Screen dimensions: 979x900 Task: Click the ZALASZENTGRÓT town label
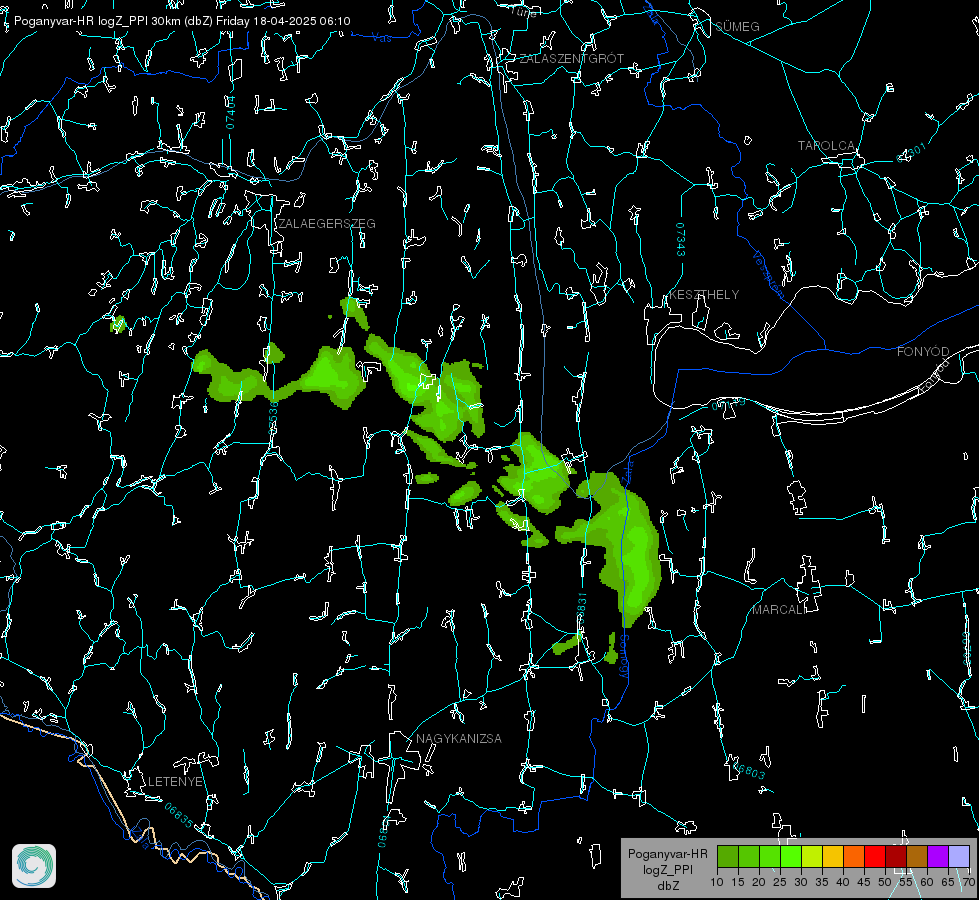[572, 58]
